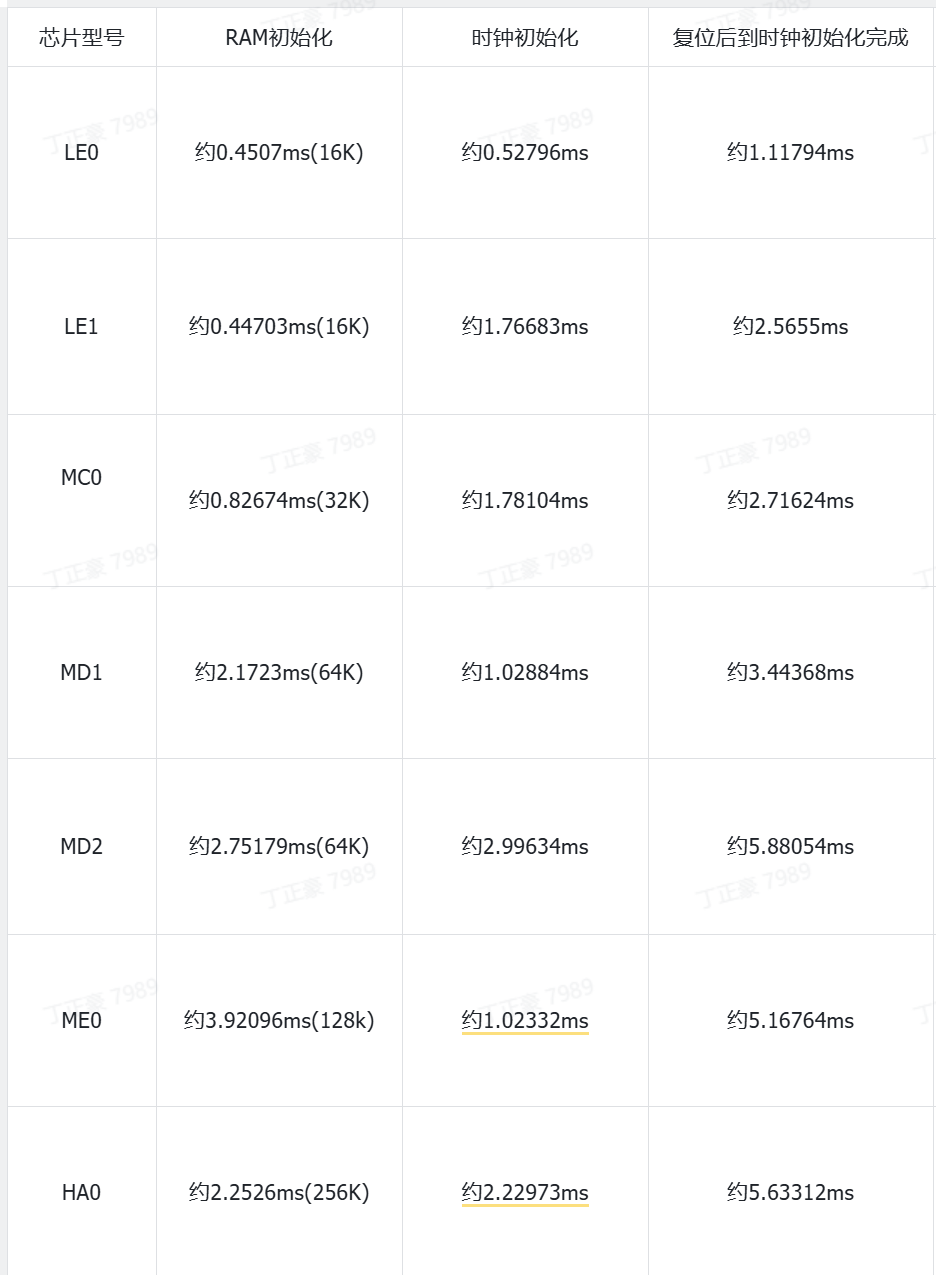The height and width of the screenshot is (1275, 936).
Task: Click the 复位后到时钟初始化完成 header cell
Action: pos(790,38)
